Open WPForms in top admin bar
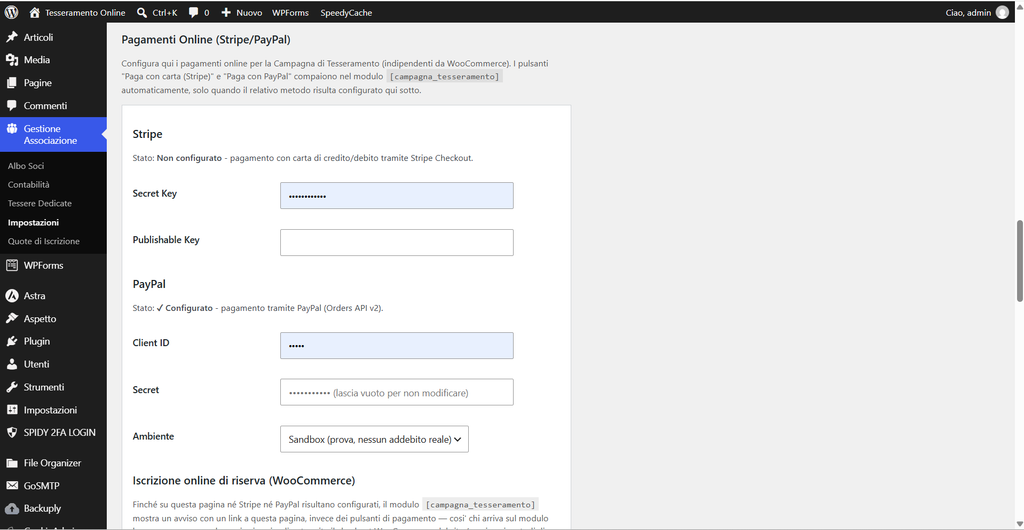Screen dimensions: 1024x530 290,12
